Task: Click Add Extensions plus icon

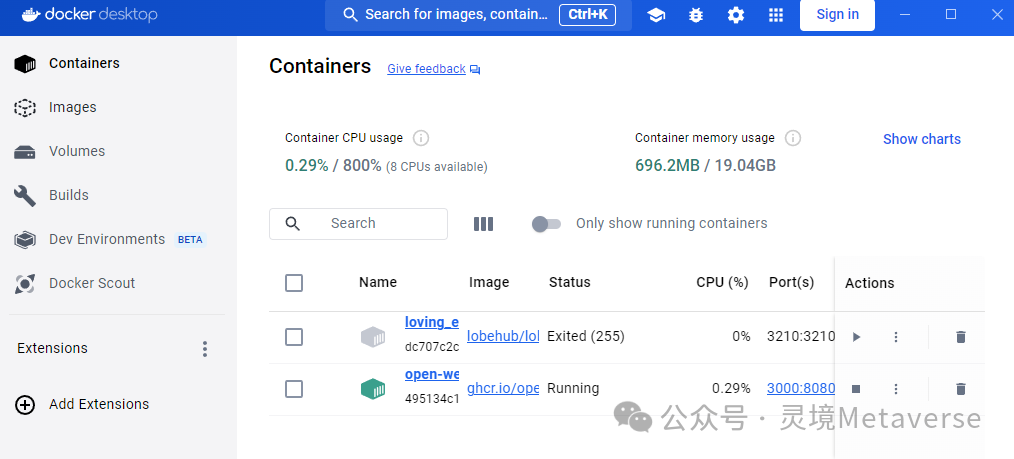Action: 25,405
